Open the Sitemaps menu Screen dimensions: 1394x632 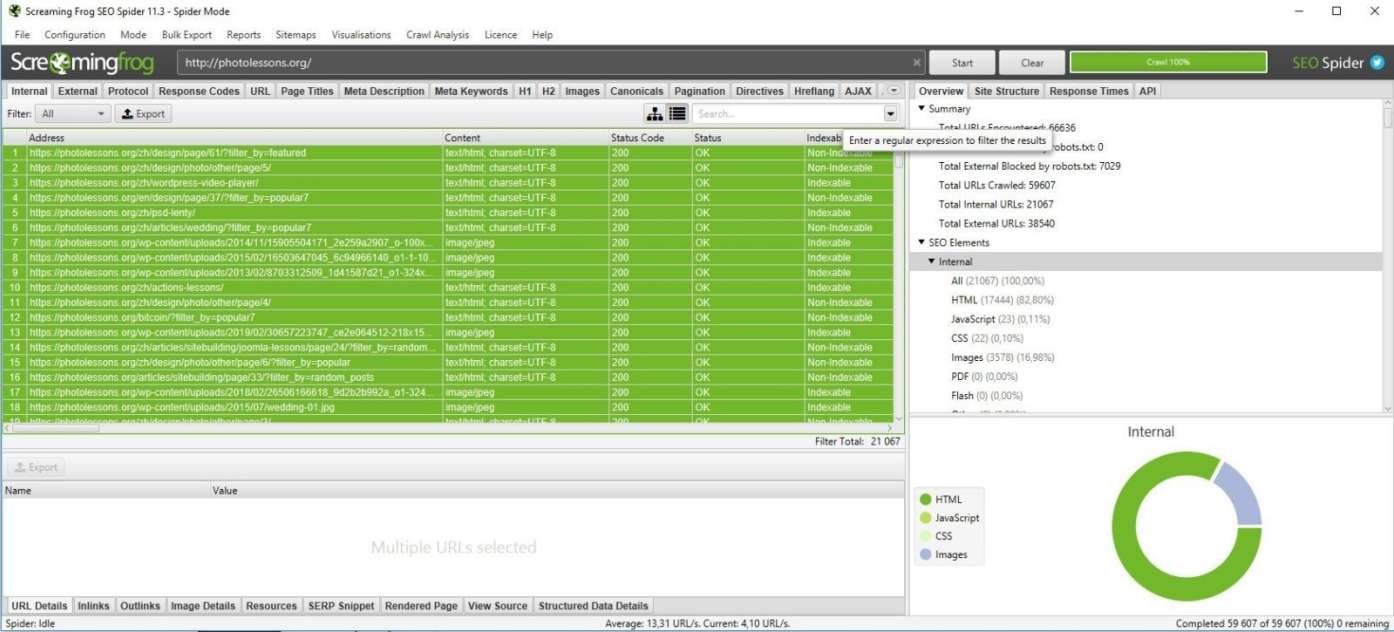296,34
